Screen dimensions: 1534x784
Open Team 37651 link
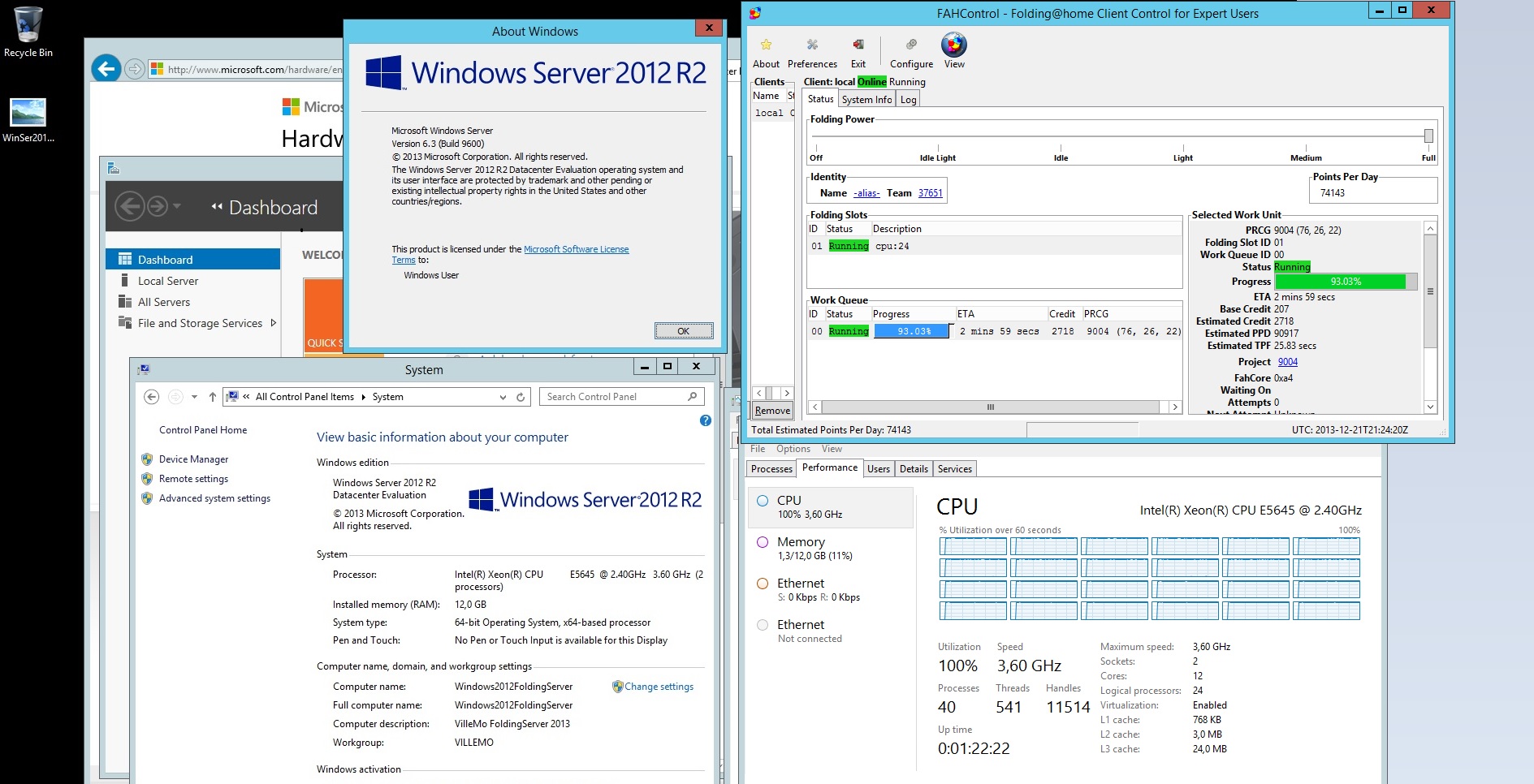point(931,193)
